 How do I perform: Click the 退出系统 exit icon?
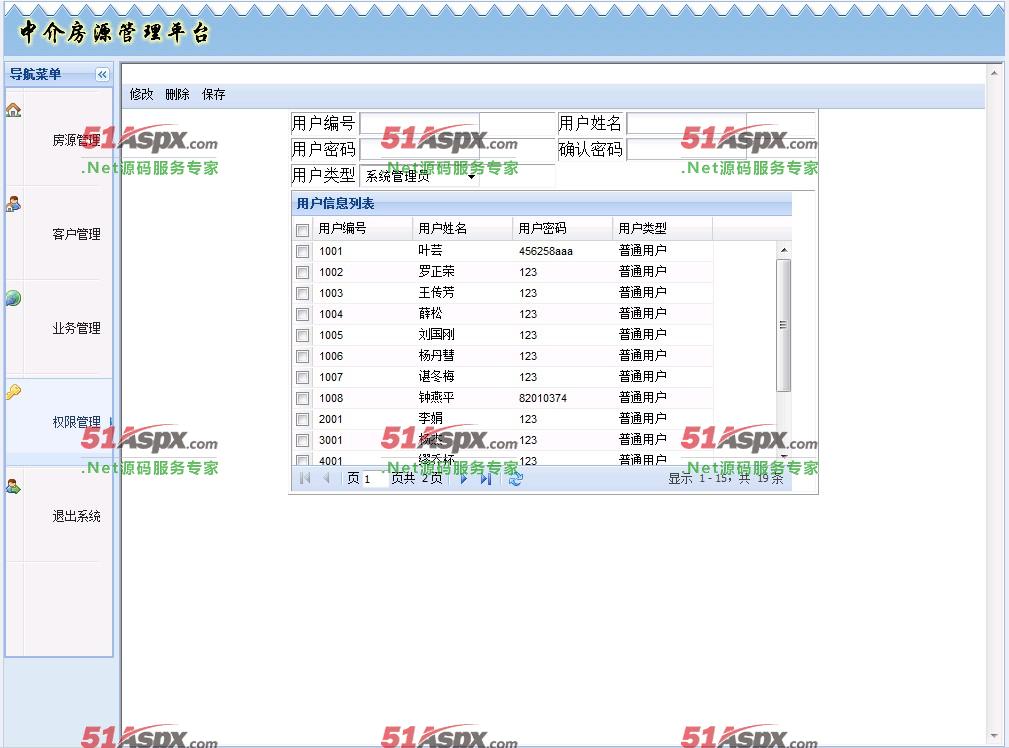(13, 487)
